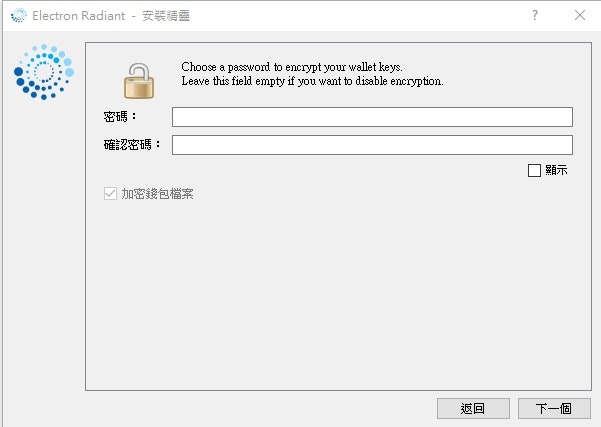Click the "Electron Radiant" title bar text
Screen dimensions: 601x427
pyautogui.click(x=79, y=16)
